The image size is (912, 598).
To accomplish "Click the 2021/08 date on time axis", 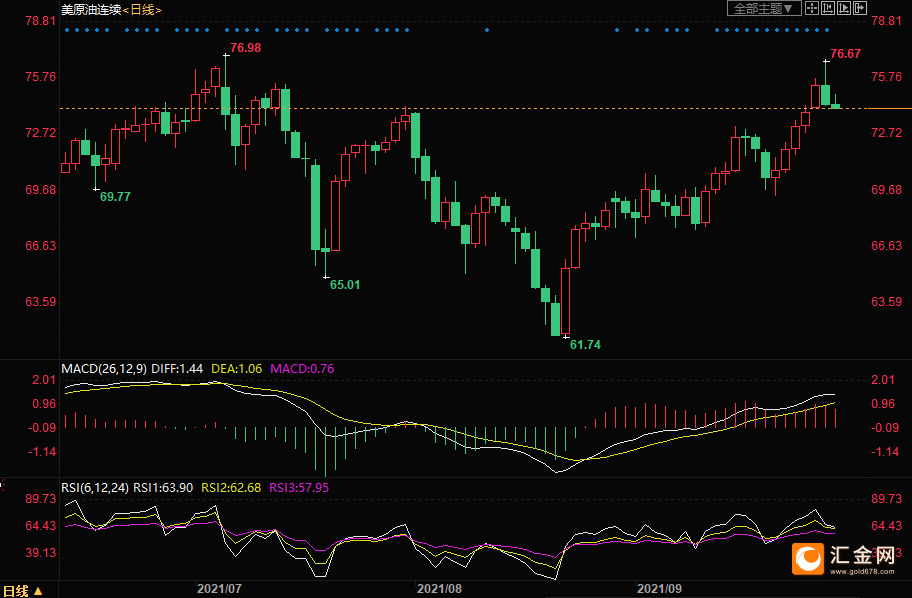I will (x=438, y=590).
